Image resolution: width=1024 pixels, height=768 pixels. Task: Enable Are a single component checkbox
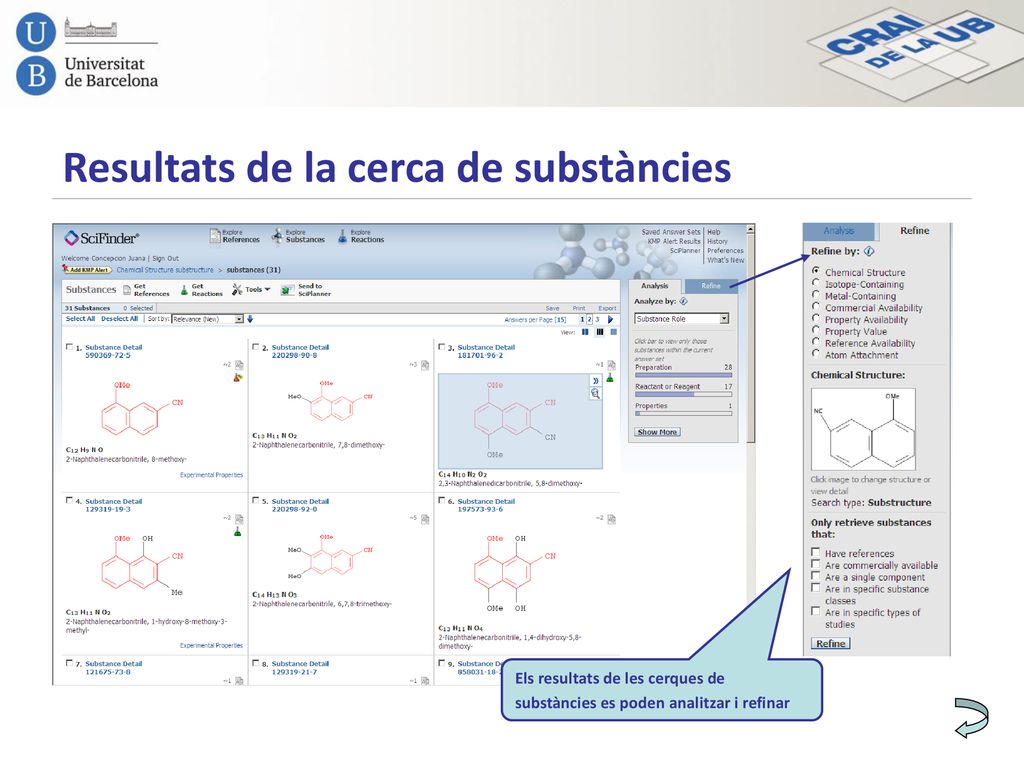[816, 576]
